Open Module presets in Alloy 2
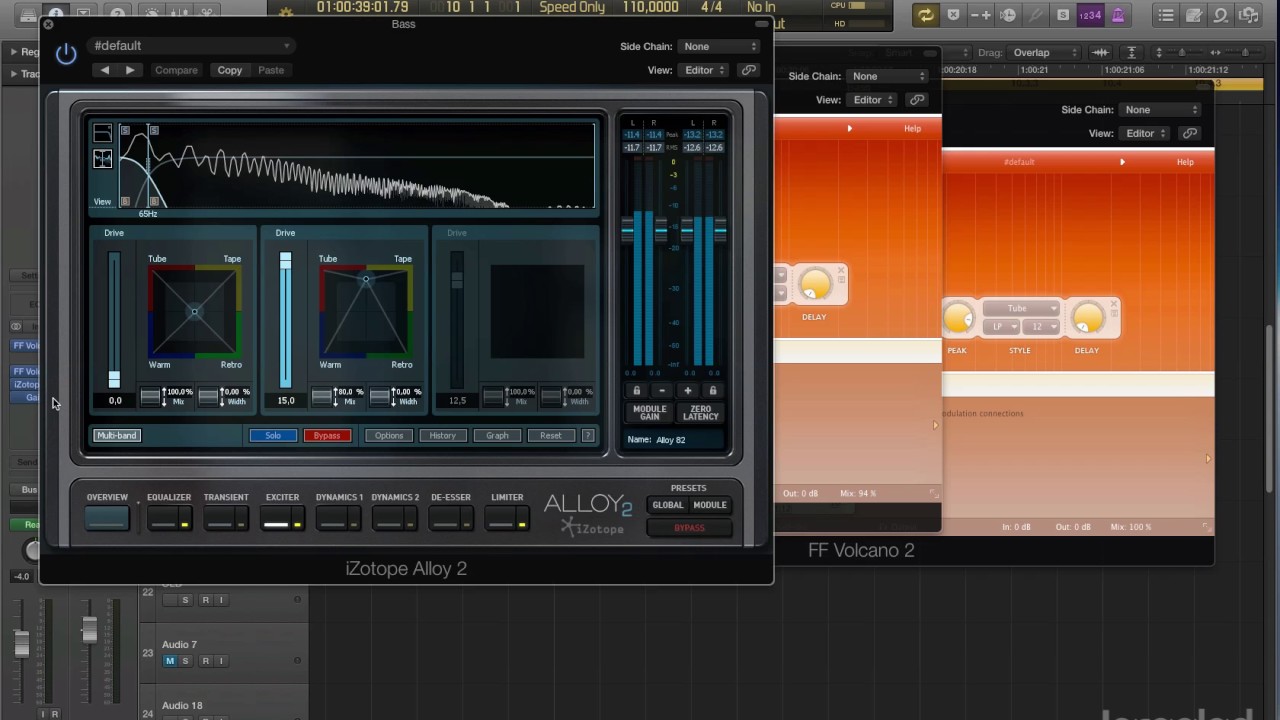Image resolution: width=1280 pixels, height=720 pixels. (710, 505)
